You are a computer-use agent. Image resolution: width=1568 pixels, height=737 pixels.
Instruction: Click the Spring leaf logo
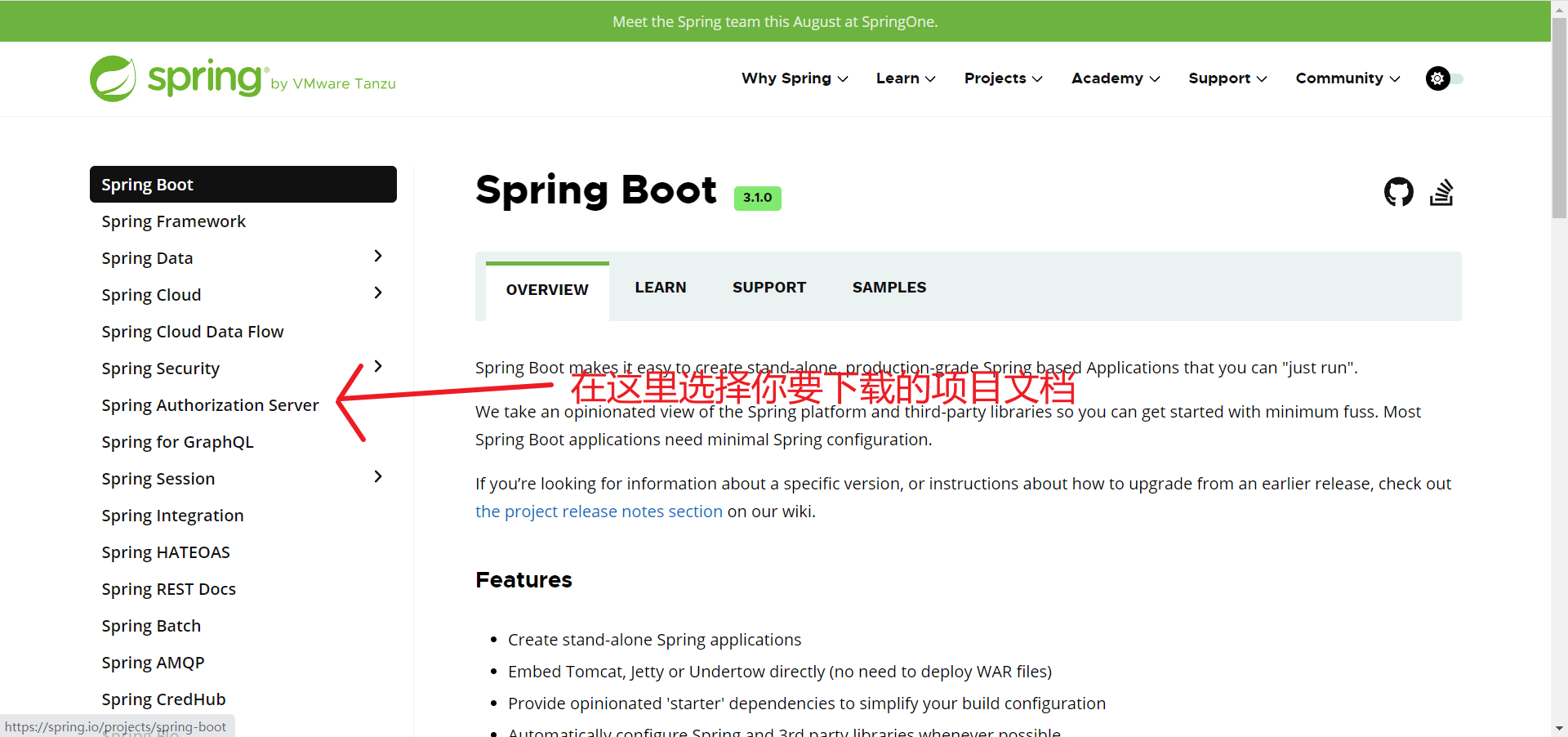coord(113,78)
